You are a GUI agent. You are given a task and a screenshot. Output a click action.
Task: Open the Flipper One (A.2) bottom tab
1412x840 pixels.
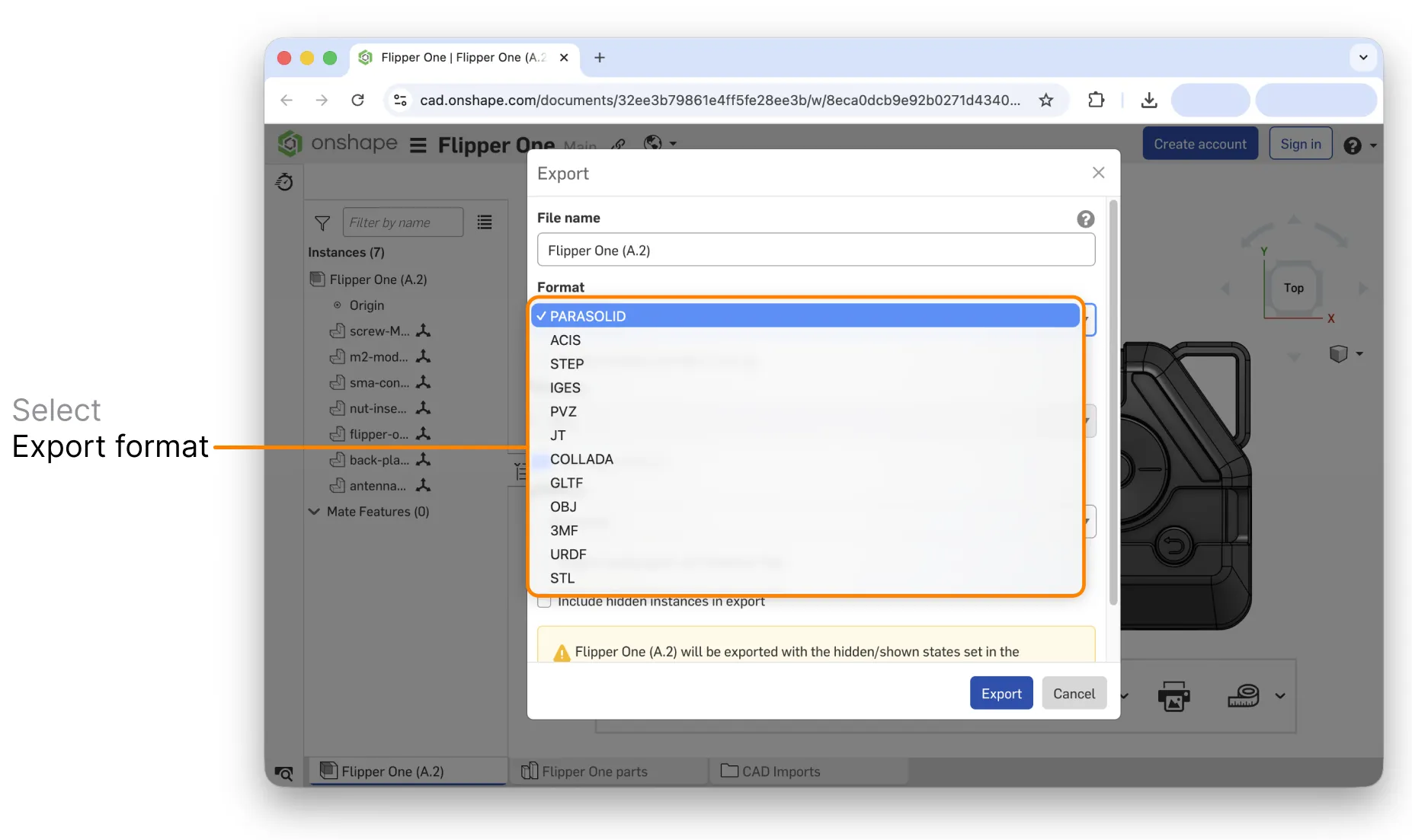407,771
